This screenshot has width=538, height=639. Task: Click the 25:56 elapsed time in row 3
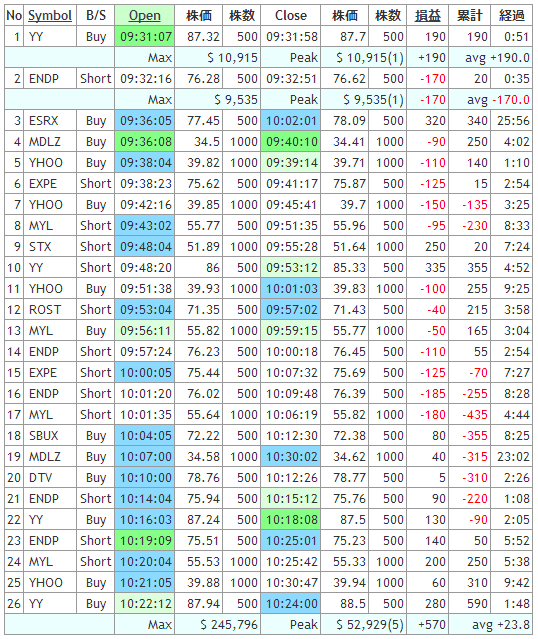(x=513, y=121)
